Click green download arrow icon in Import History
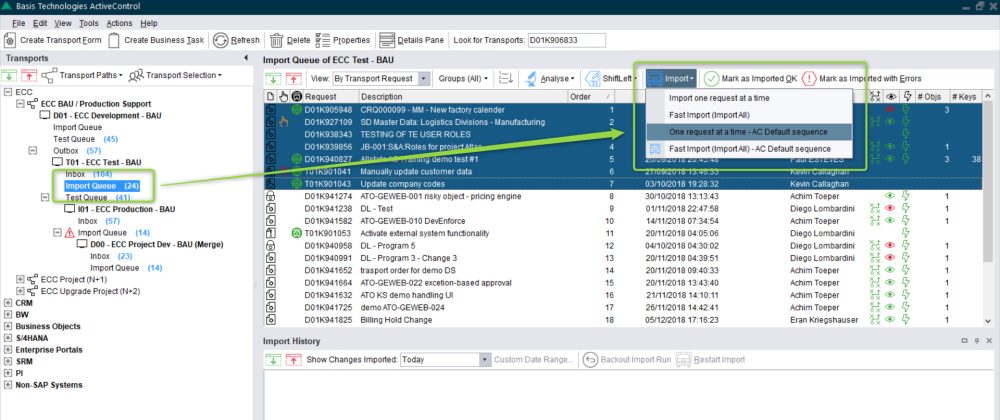Screen dimensions: 1000x420 pyautogui.click(x=272, y=359)
